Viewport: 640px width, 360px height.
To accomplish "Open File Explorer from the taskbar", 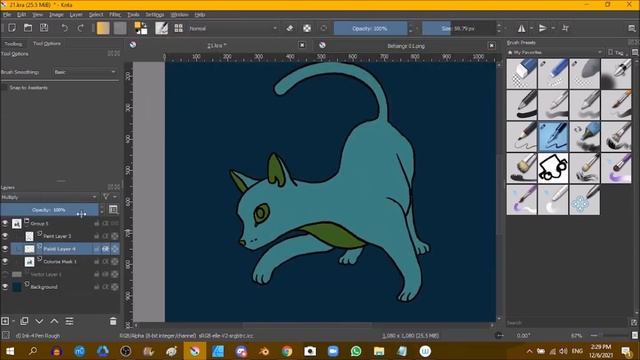I will (x=379, y=351).
